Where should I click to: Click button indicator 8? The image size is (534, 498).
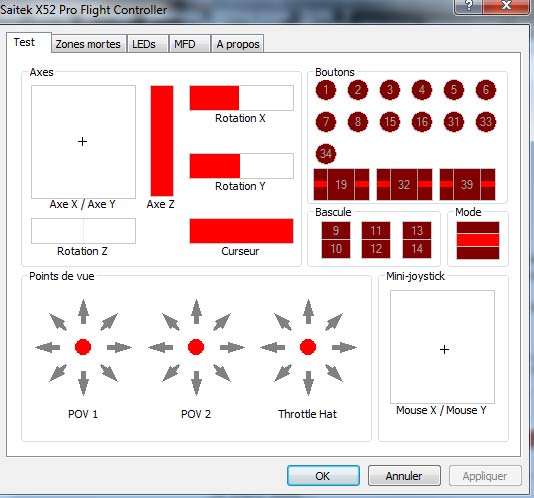click(x=358, y=122)
